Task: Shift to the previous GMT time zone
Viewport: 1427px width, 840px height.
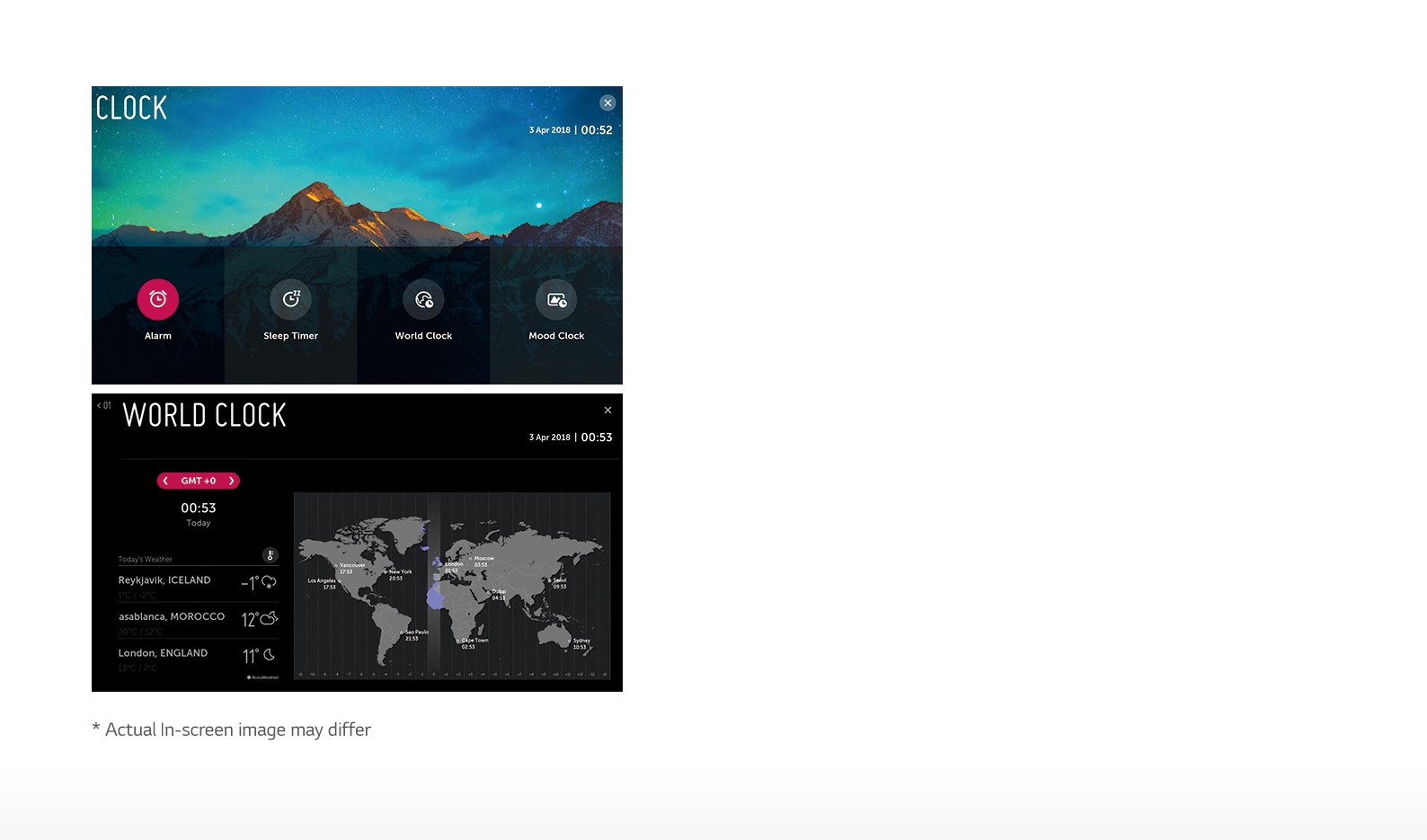Action: click(x=165, y=481)
